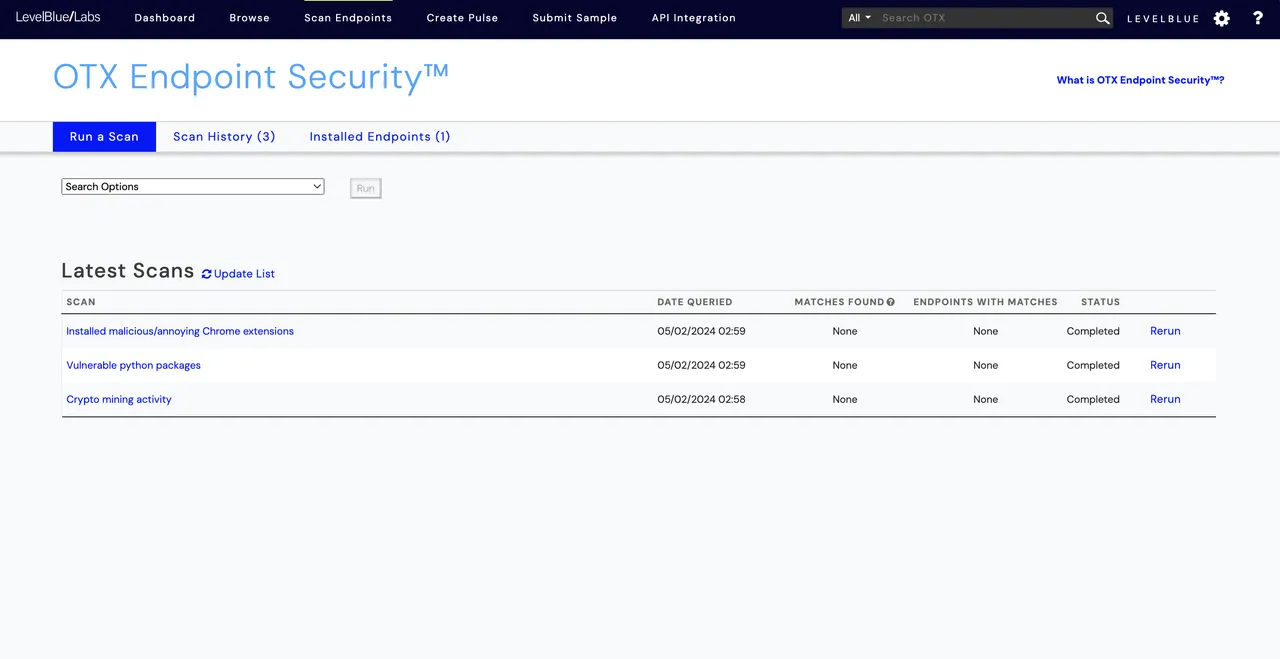This screenshot has width=1280, height=659.
Task: Click the SCAN column header
Action: (81, 302)
